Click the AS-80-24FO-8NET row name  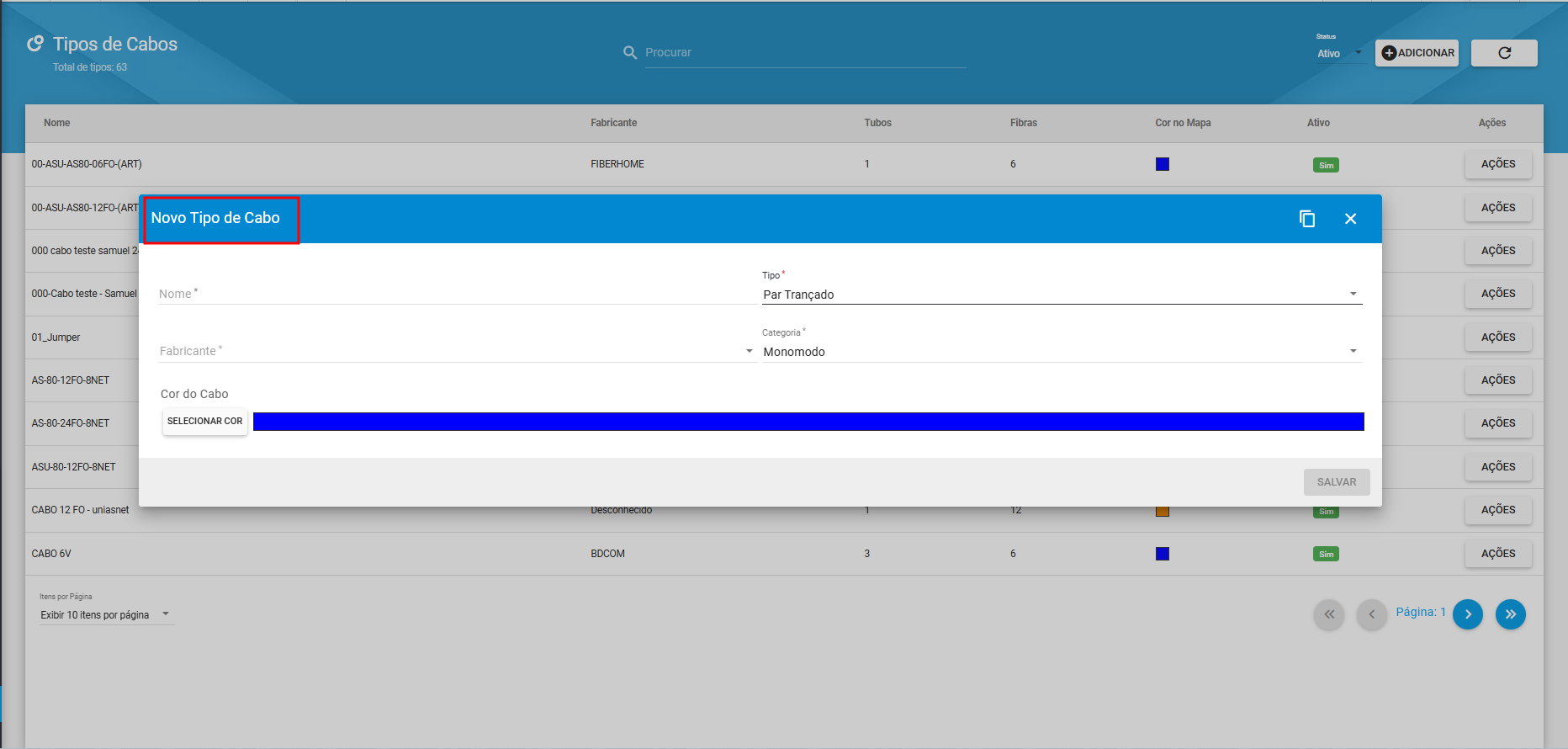click(x=71, y=423)
